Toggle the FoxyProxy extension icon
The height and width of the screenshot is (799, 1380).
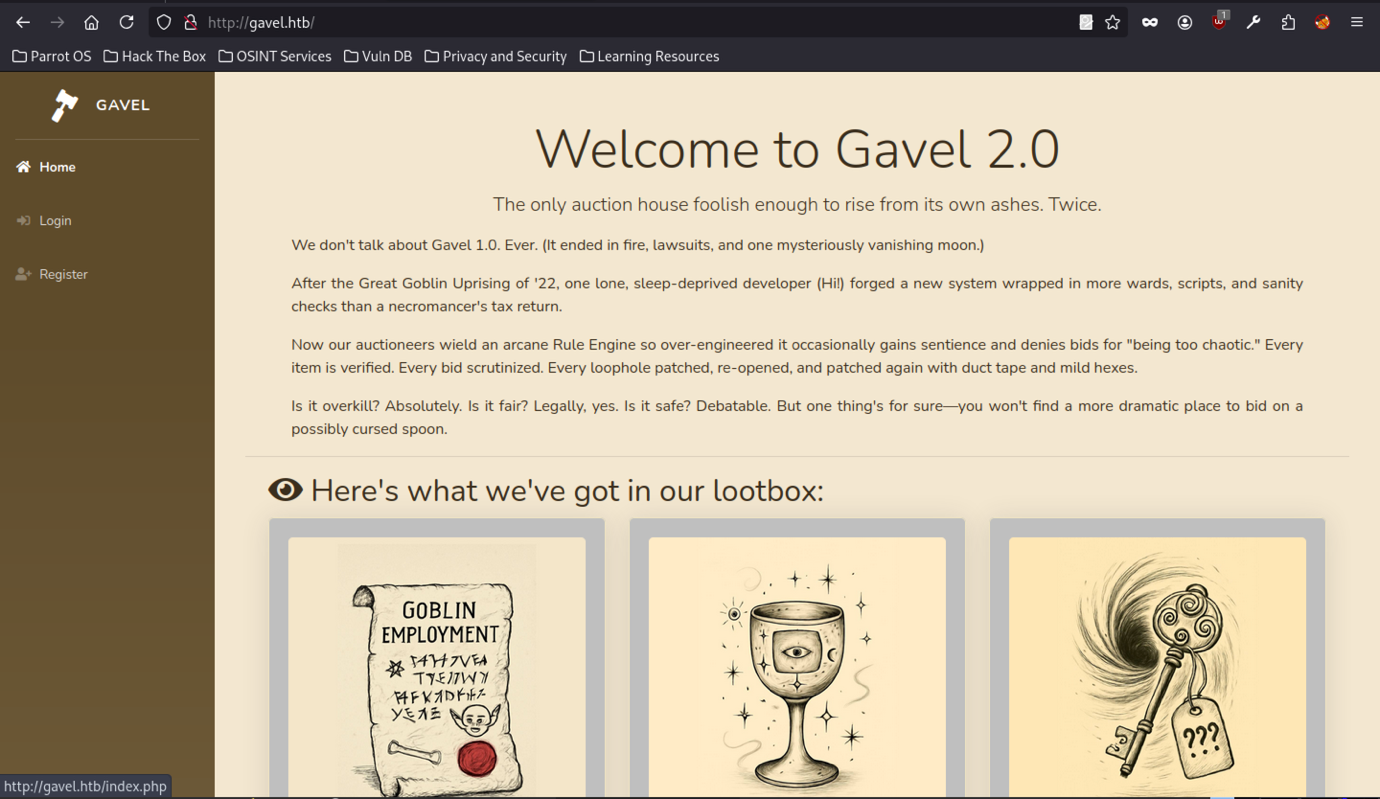click(x=1322, y=22)
